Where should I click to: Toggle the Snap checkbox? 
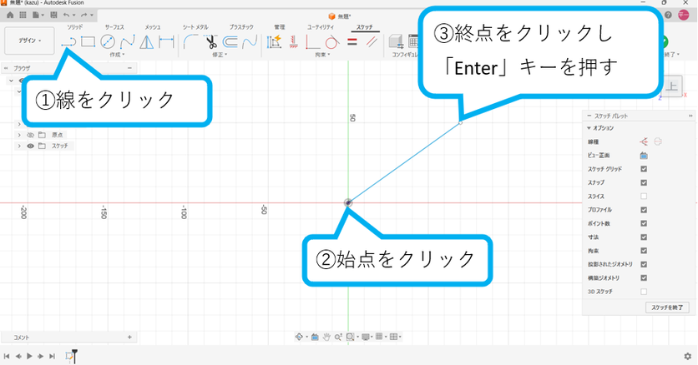pyautogui.click(x=644, y=183)
